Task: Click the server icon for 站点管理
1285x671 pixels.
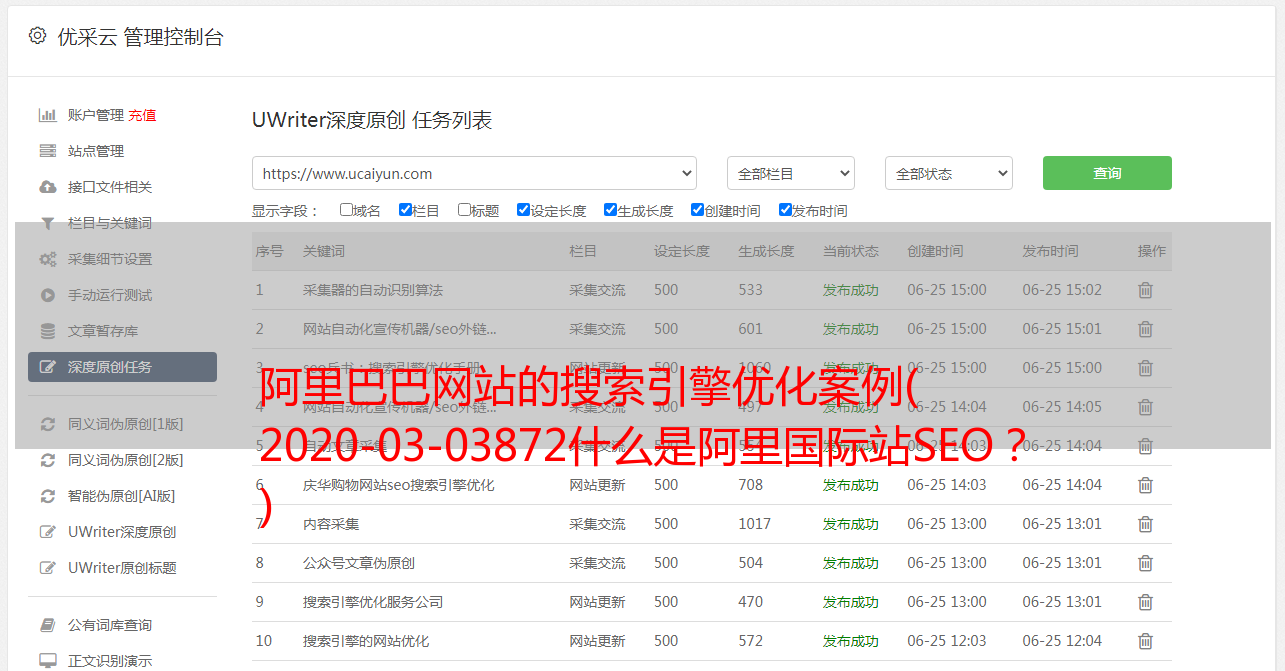Action: coord(47,151)
